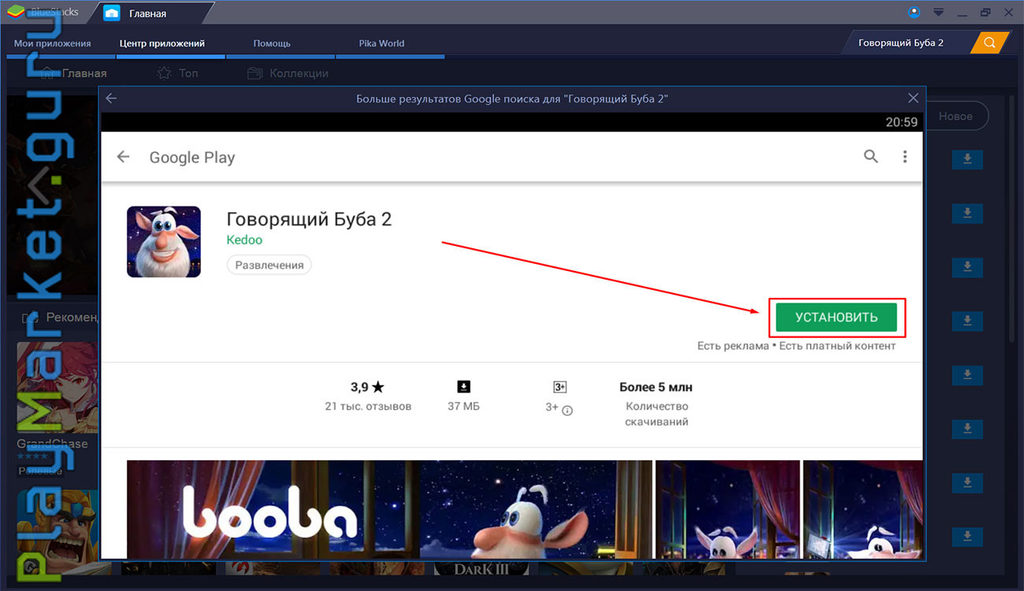Screen dimensions: 1024x591
Task: Open the age rating info circle
Action: (568, 410)
